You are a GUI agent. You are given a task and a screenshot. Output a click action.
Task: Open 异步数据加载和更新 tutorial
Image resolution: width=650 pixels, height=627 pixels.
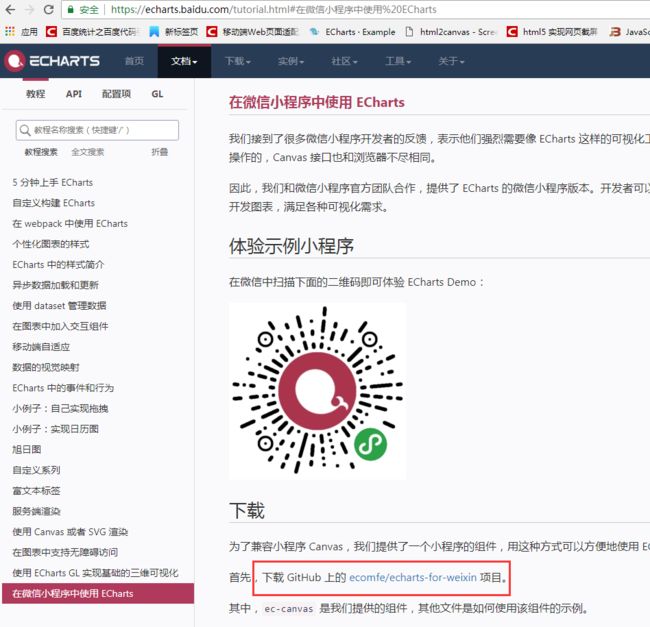(x=56, y=285)
